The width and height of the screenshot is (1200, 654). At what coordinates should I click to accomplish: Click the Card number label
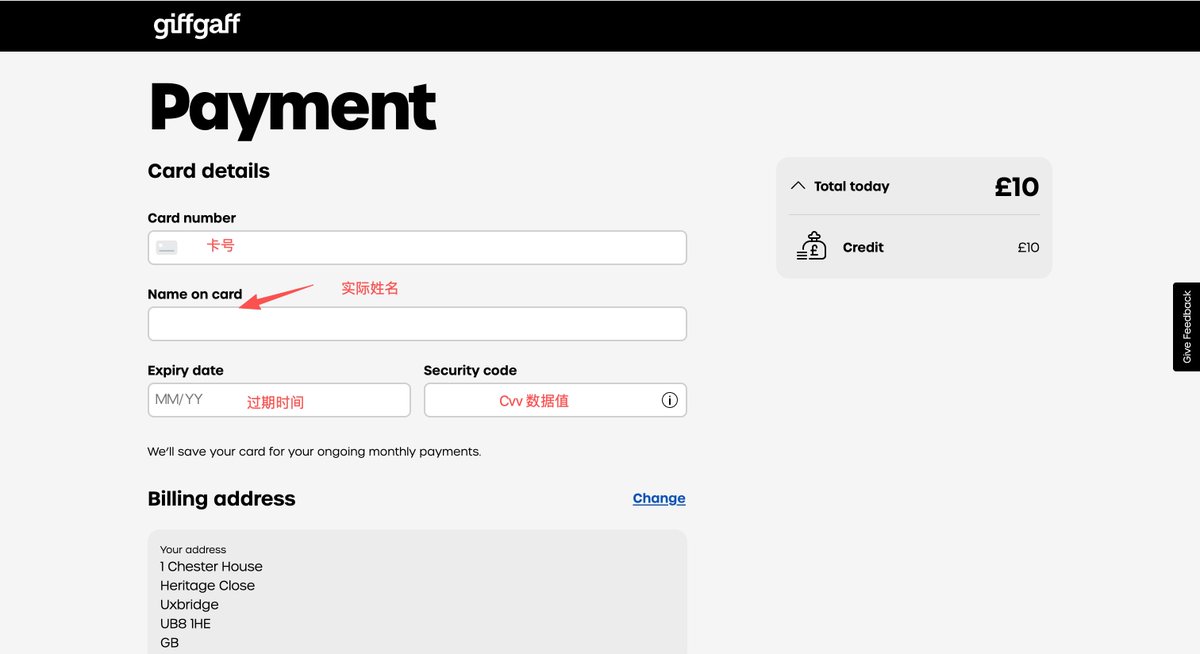pos(191,218)
